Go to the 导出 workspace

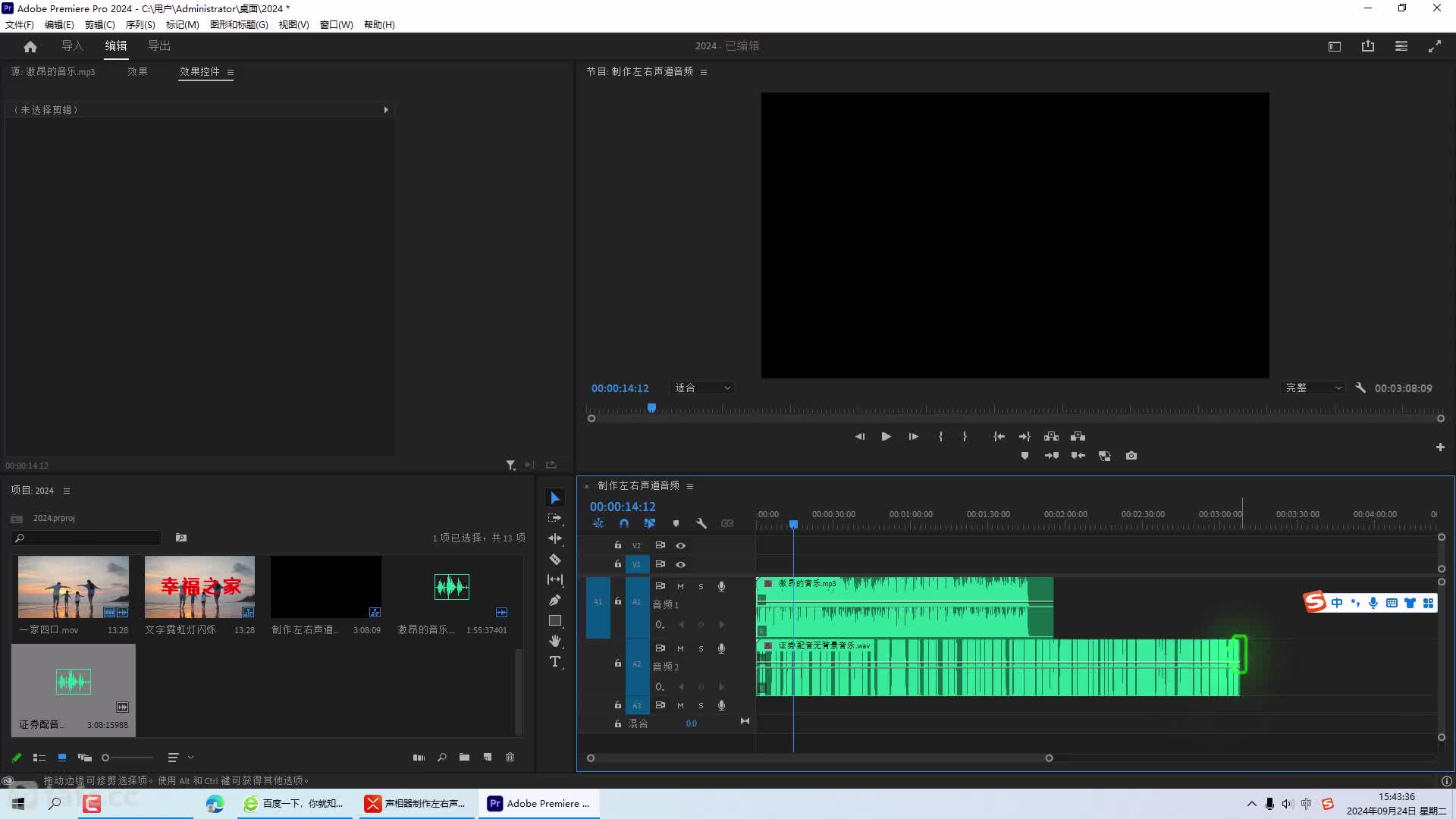(x=159, y=46)
